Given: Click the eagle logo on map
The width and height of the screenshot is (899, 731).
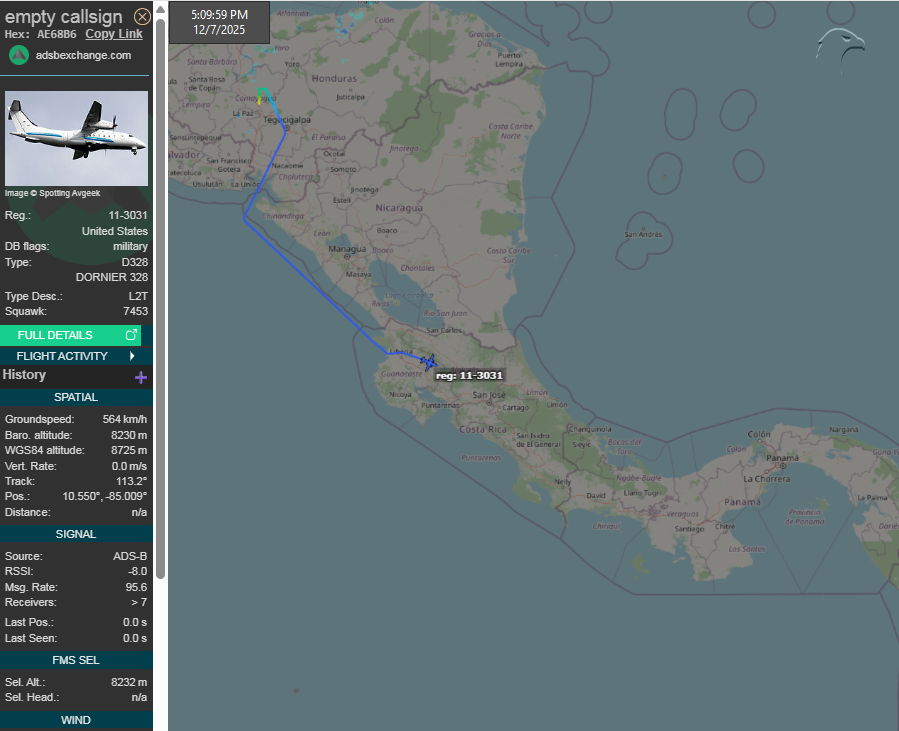Looking at the screenshot, I should (x=841, y=52).
